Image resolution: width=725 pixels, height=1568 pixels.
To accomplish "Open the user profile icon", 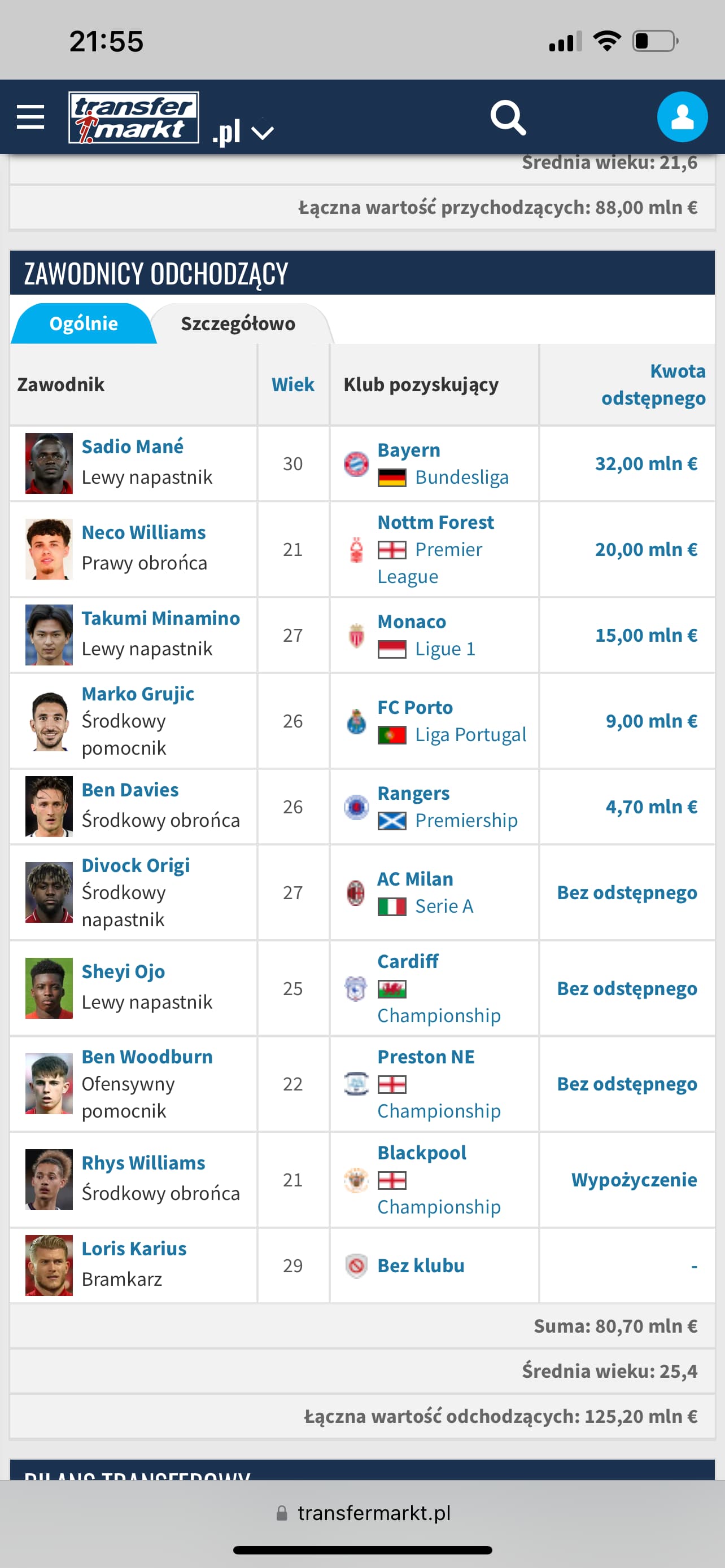I will 682,117.
